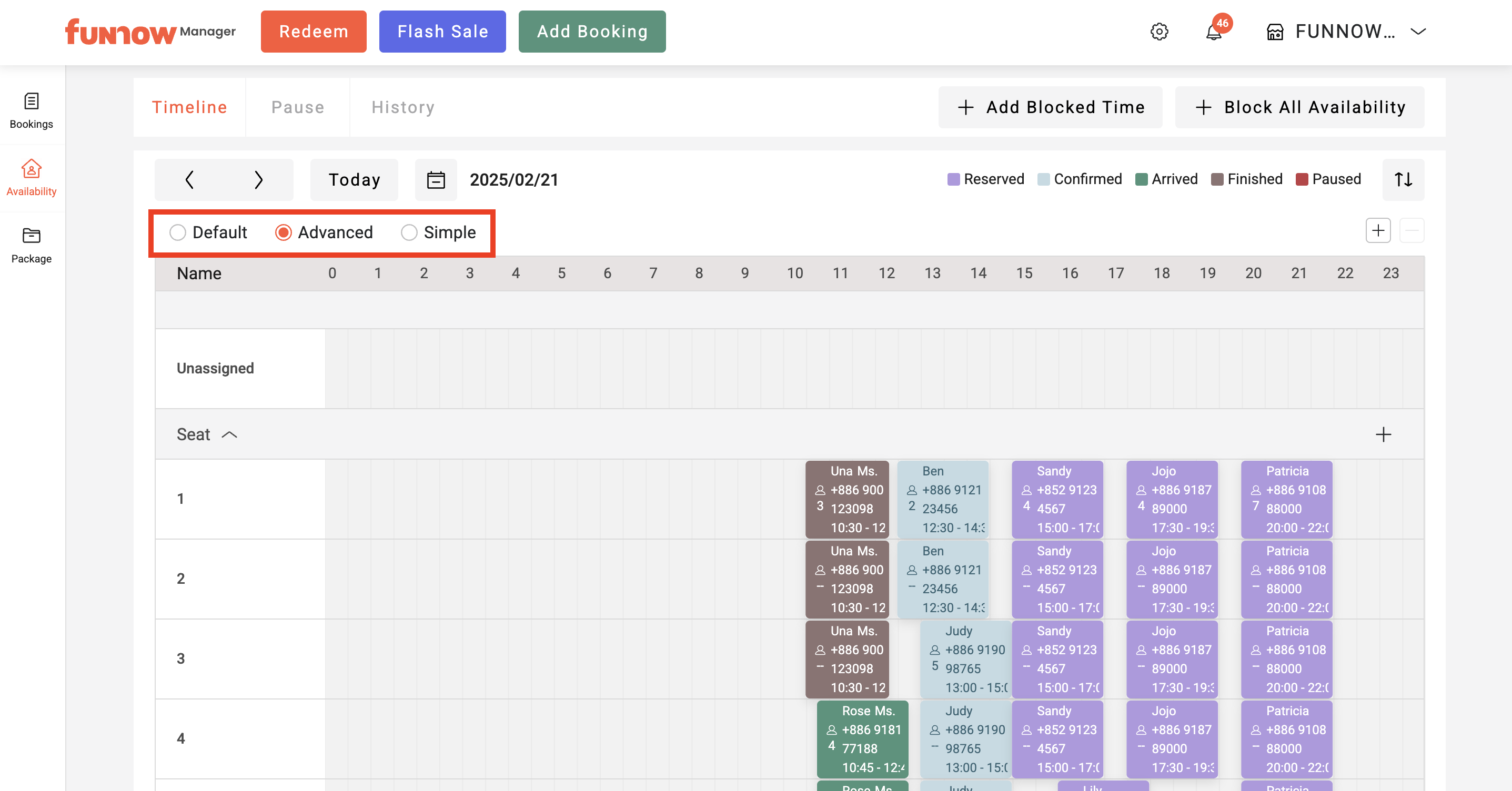Open Judy booking on seat 3
The width and height of the screenshot is (1512, 791).
pyautogui.click(x=965, y=659)
